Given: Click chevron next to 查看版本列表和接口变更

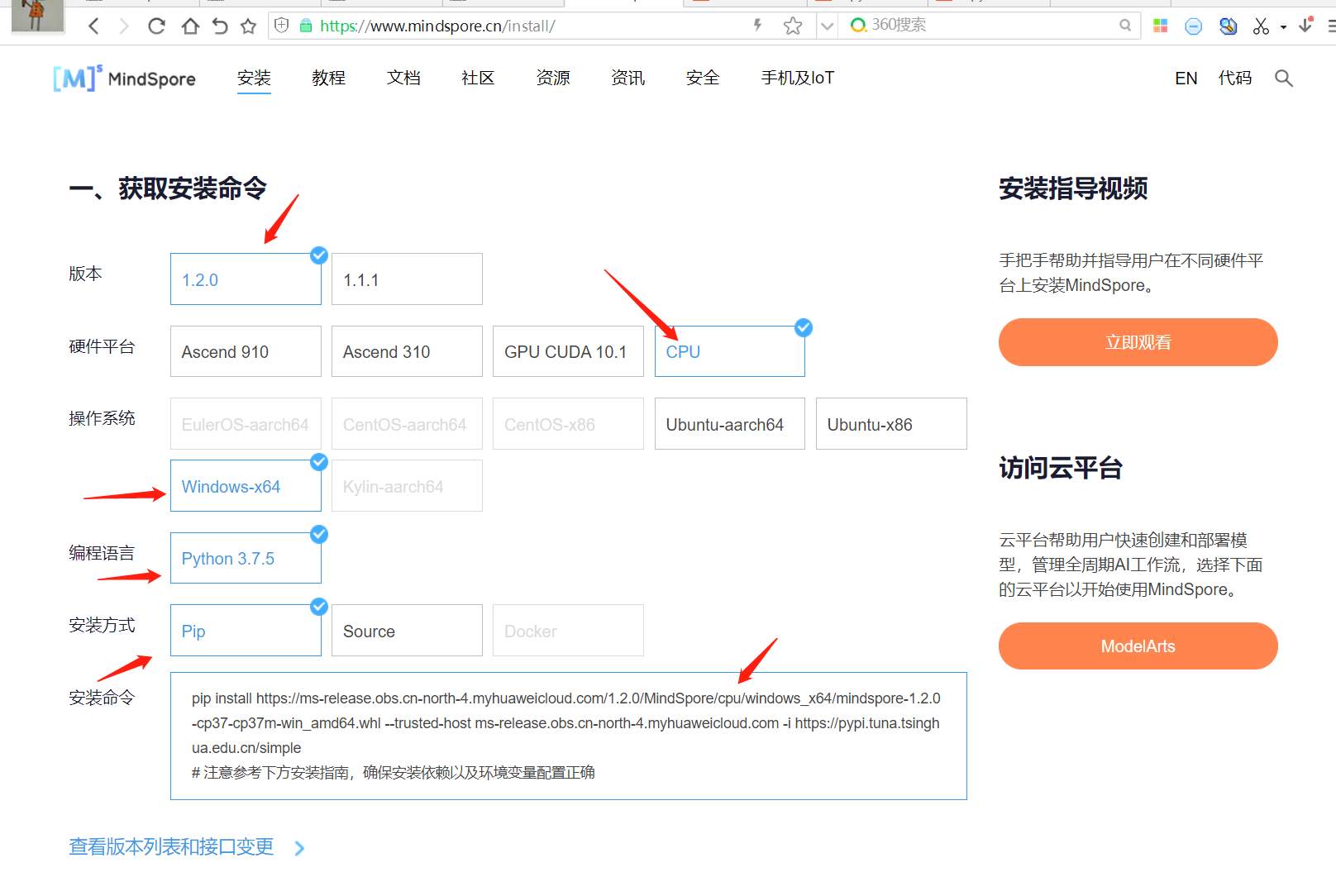Looking at the screenshot, I should [299, 848].
